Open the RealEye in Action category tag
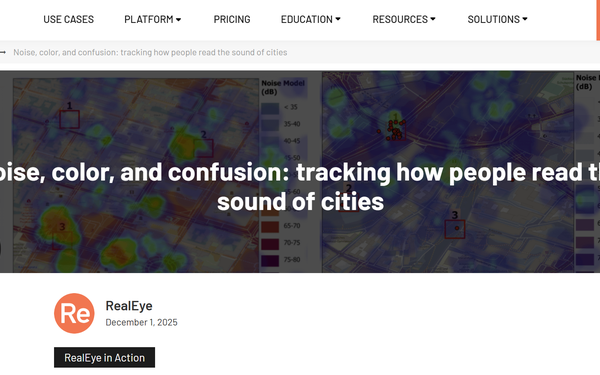 (104, 357)
